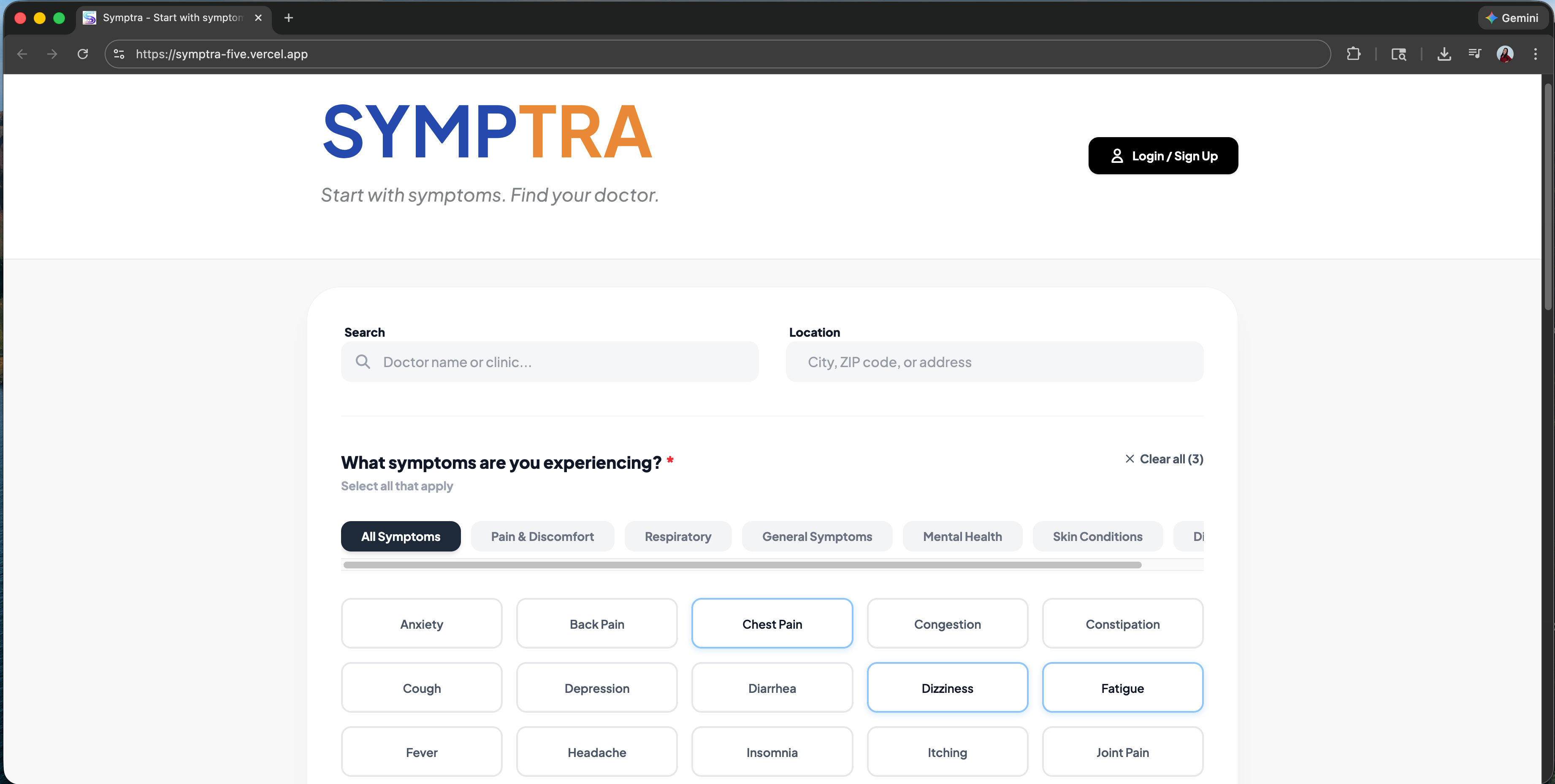This screenshot has height=784, width=1555.
Task: Open the Chrome three-dot menu
Action: (x=1535, y=54)
